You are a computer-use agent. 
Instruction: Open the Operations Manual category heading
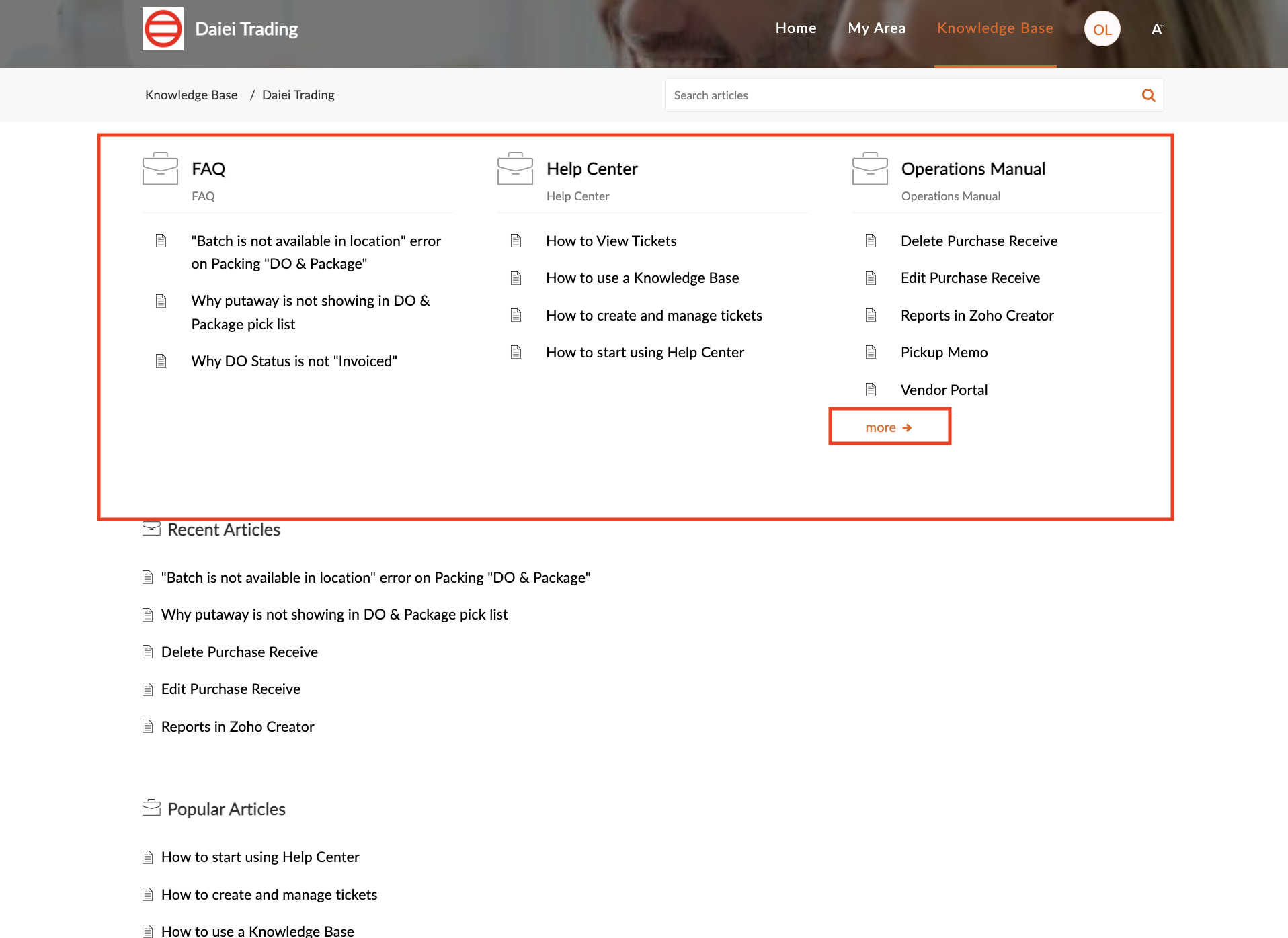pos(973,169)
